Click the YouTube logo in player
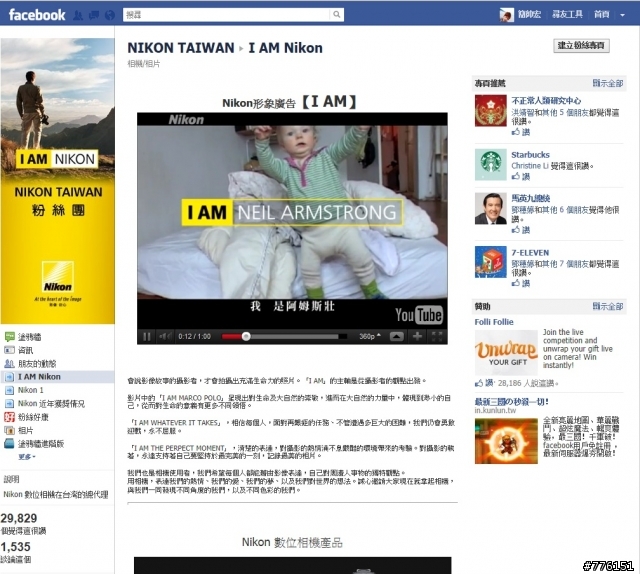 tap(419, 315)
